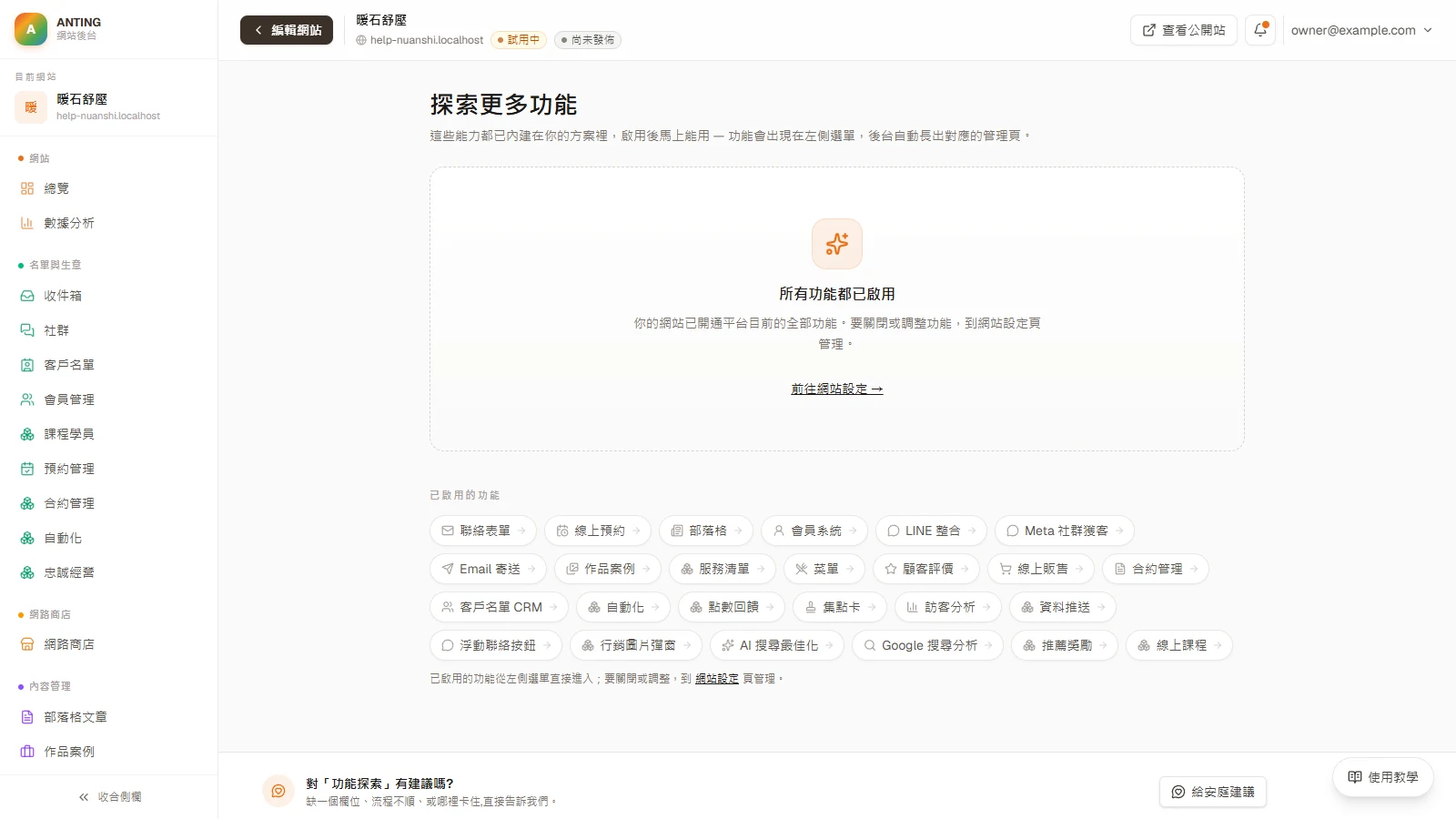Open the 線上課程 feature chip
The height and width of the screenshot is (819, 1456).
pyautogui.click(x=1179, y=645)
